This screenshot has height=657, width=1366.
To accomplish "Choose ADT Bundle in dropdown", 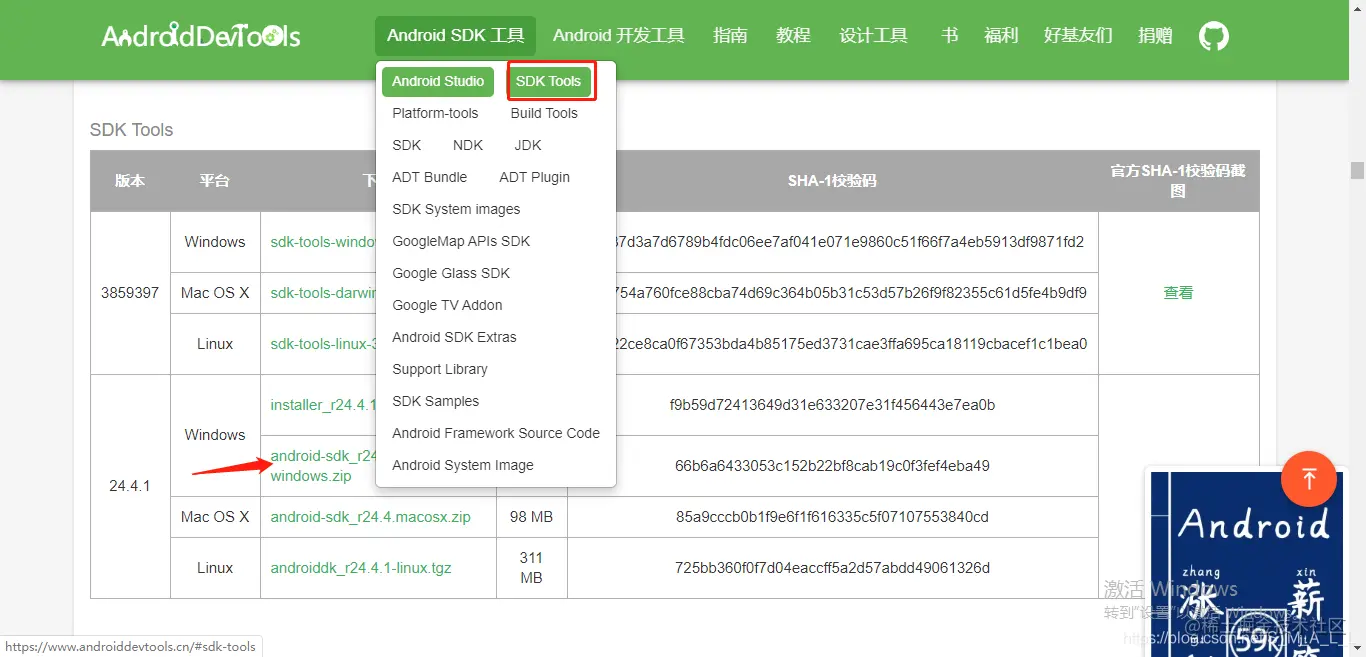I will tap(430, 177).
